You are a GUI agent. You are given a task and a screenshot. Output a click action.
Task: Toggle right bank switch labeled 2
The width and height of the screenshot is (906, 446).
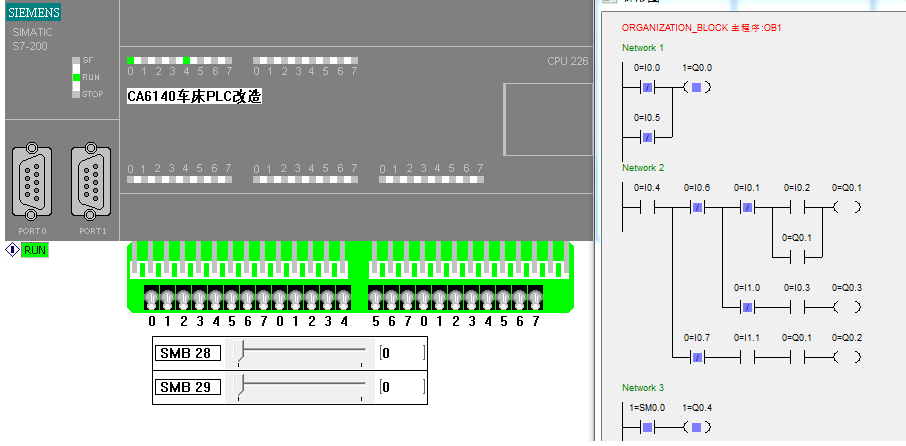pos(455,299)
